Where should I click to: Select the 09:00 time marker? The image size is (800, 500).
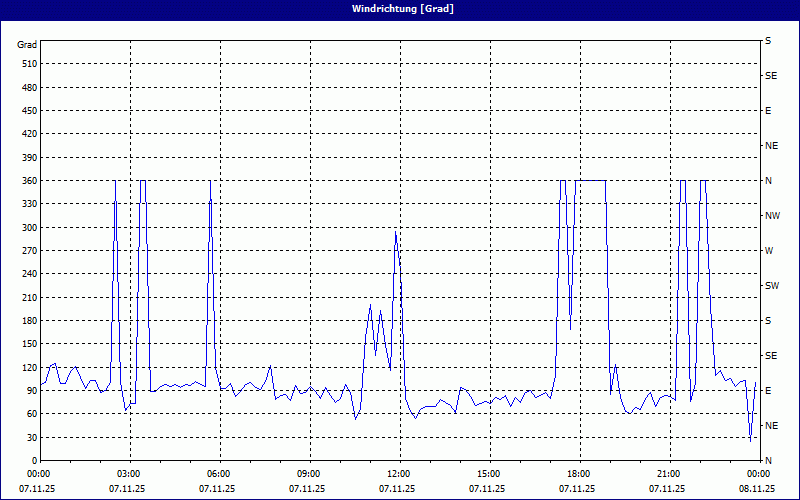[x=309, y=473]
